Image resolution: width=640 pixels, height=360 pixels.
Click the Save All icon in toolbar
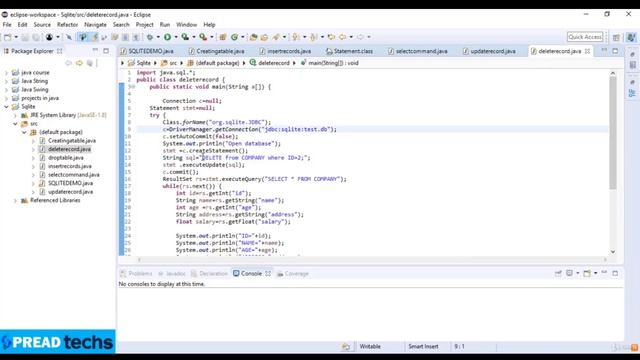tap(36, 37)
